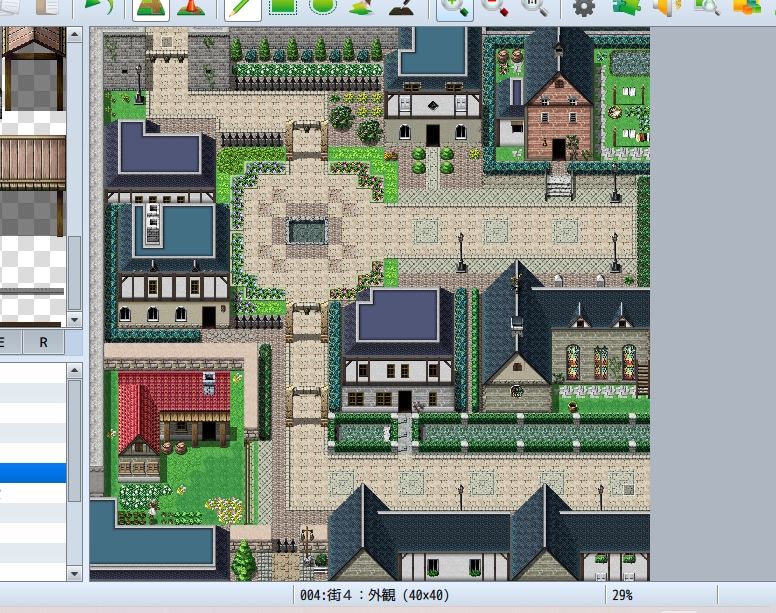Switch to tileset tab R
The width and height of the screenshot is (776, 613).
click(44, 342)
